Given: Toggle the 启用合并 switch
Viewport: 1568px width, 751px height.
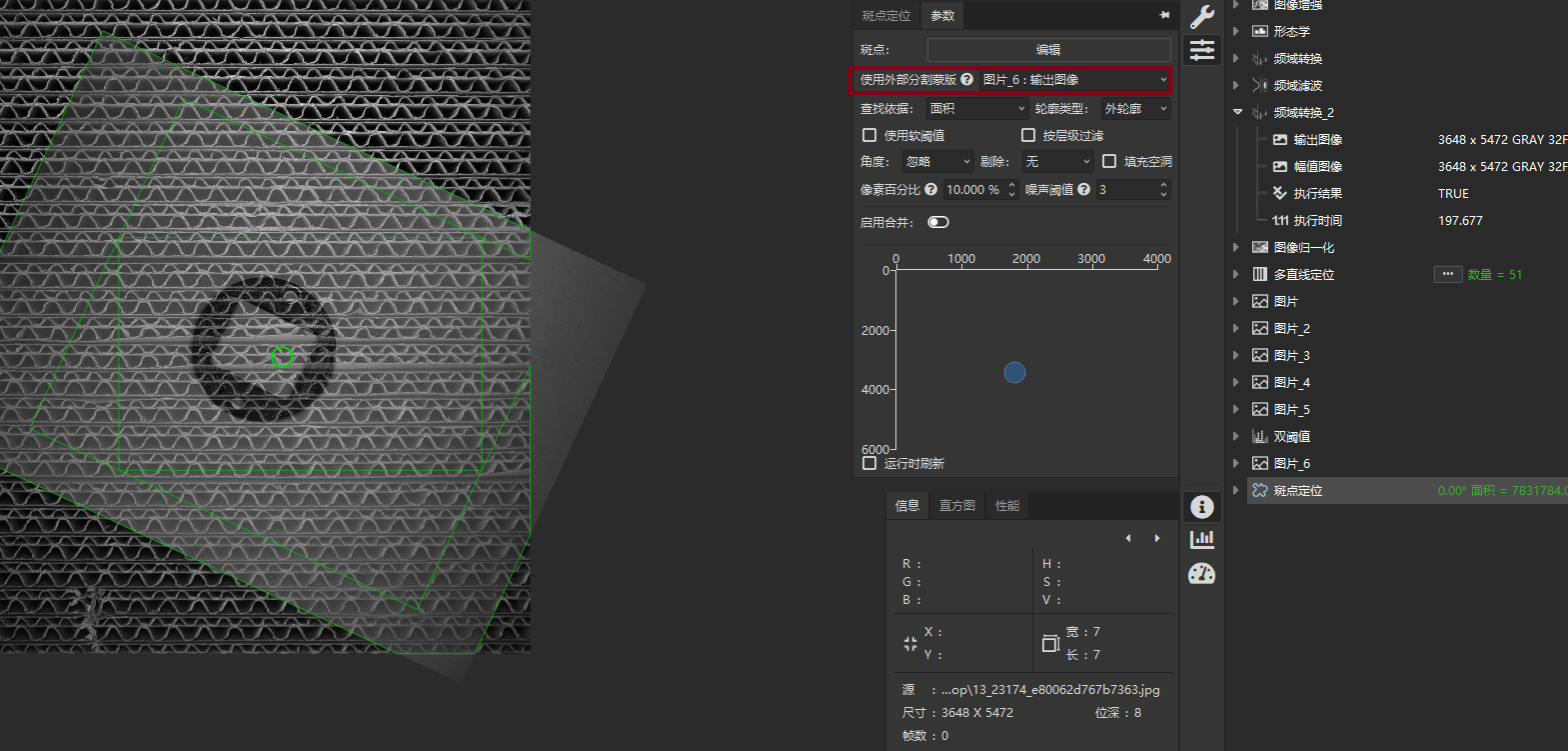Looking at the screenshot, I should pos(938,222).
